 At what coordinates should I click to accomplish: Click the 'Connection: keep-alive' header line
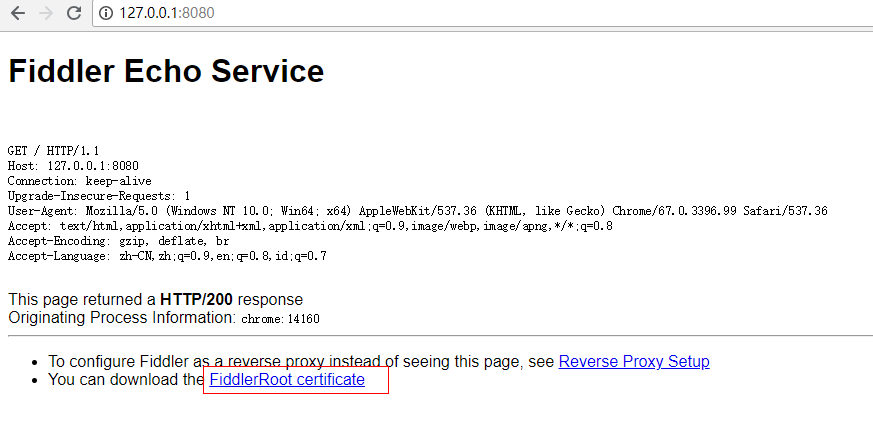(80, 180)
